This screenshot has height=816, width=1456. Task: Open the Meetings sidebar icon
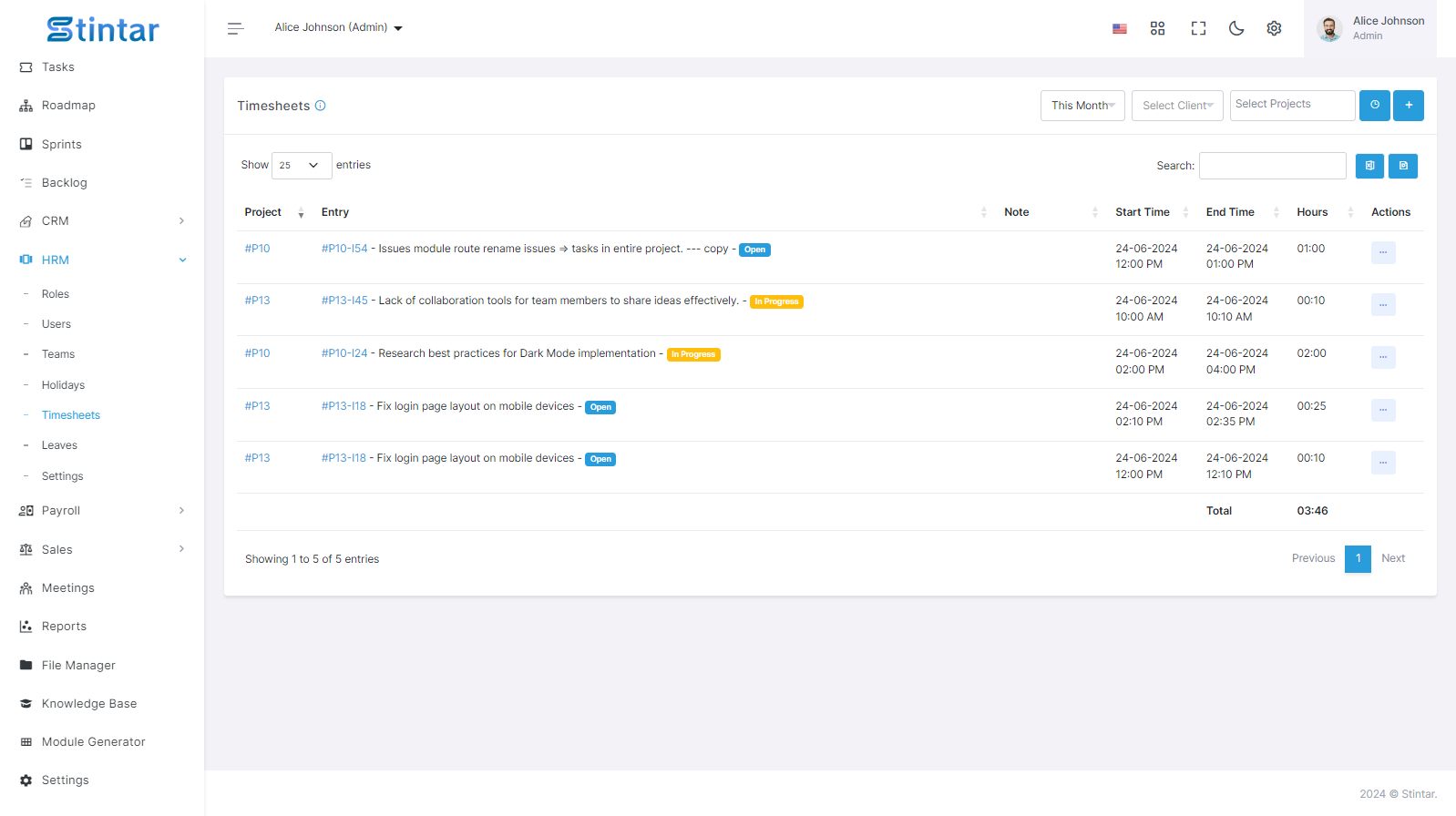click(26, 588)
